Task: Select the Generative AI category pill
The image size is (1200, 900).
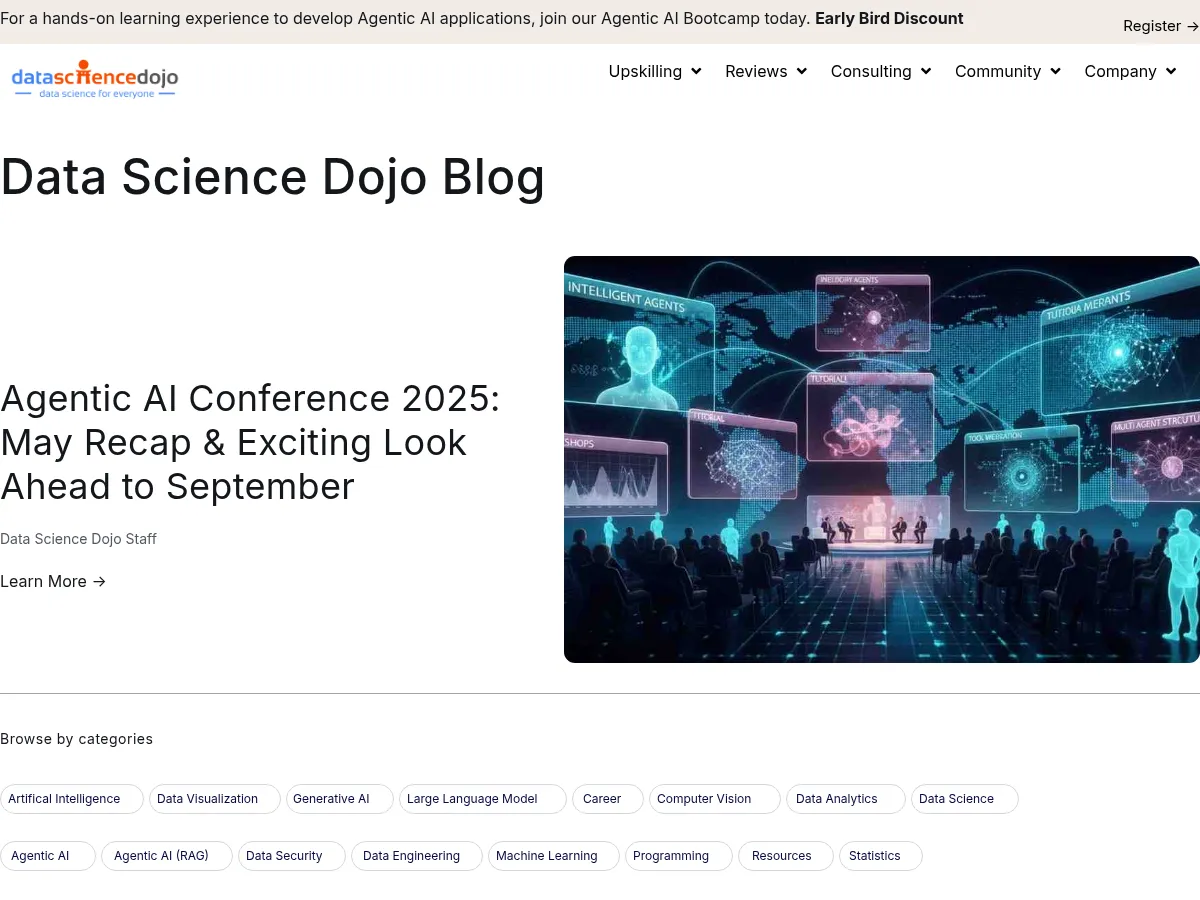Action: 331,798
